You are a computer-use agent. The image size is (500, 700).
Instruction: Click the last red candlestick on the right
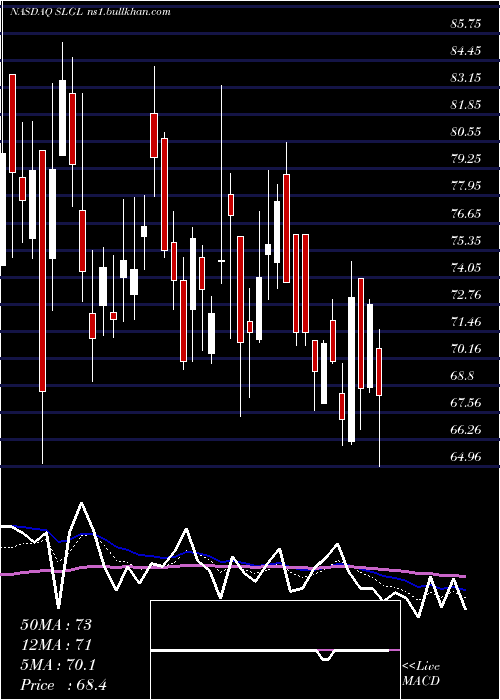[x=379, y=372]
